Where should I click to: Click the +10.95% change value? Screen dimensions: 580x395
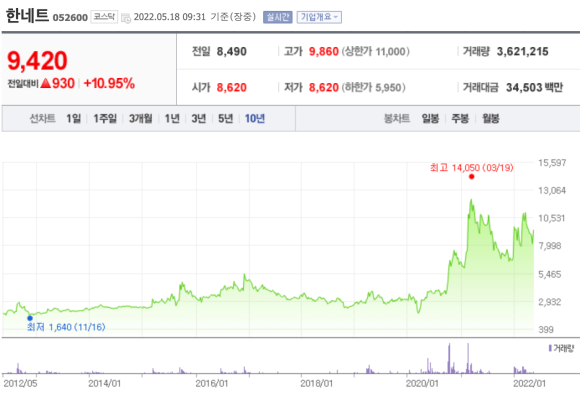coord(109,84)
